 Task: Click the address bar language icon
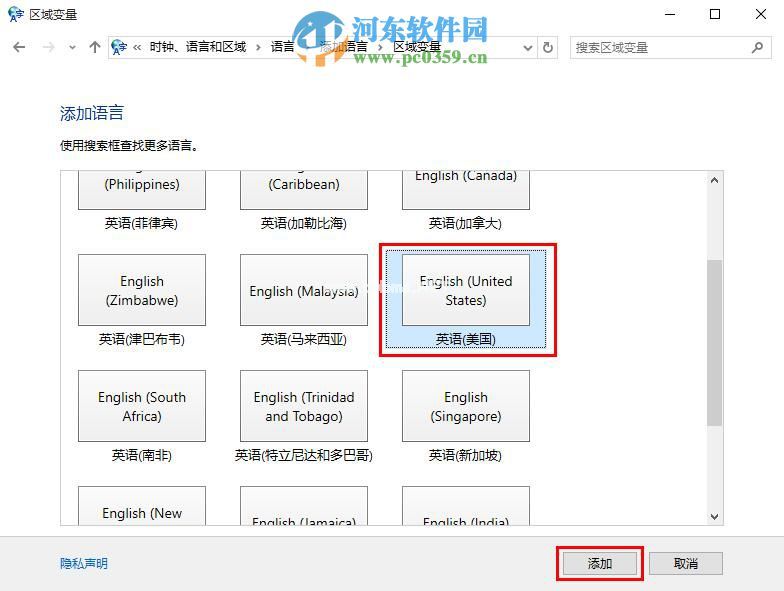tap(119, 48)
